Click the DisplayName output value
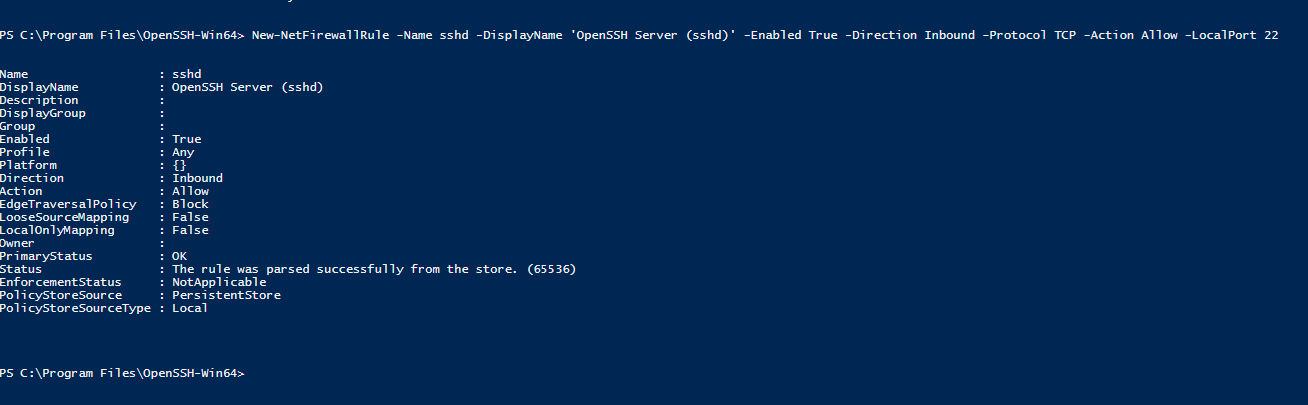The height and width of the screenshot is (405, 1308). (x=247, y=87)
